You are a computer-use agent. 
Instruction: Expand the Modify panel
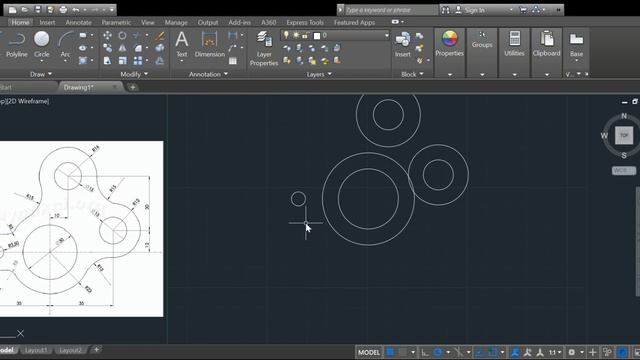(134, 74)
